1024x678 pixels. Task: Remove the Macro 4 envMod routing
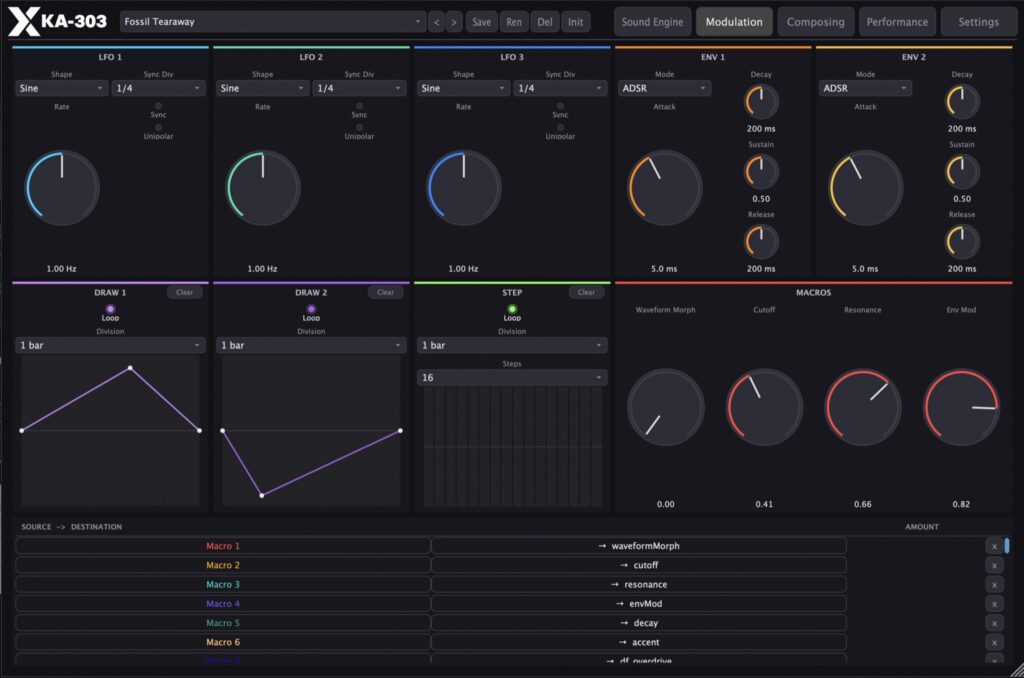994,604
